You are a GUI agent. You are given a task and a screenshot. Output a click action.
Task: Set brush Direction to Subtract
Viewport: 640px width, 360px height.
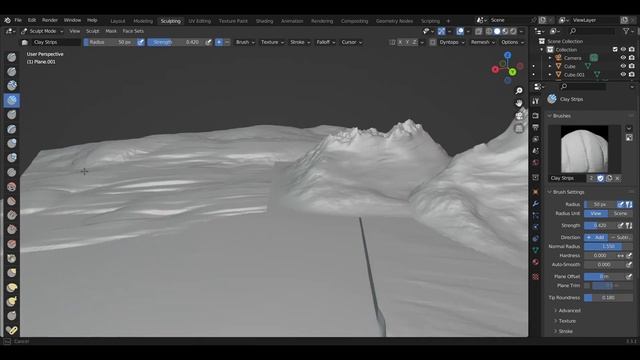(620, 238)
